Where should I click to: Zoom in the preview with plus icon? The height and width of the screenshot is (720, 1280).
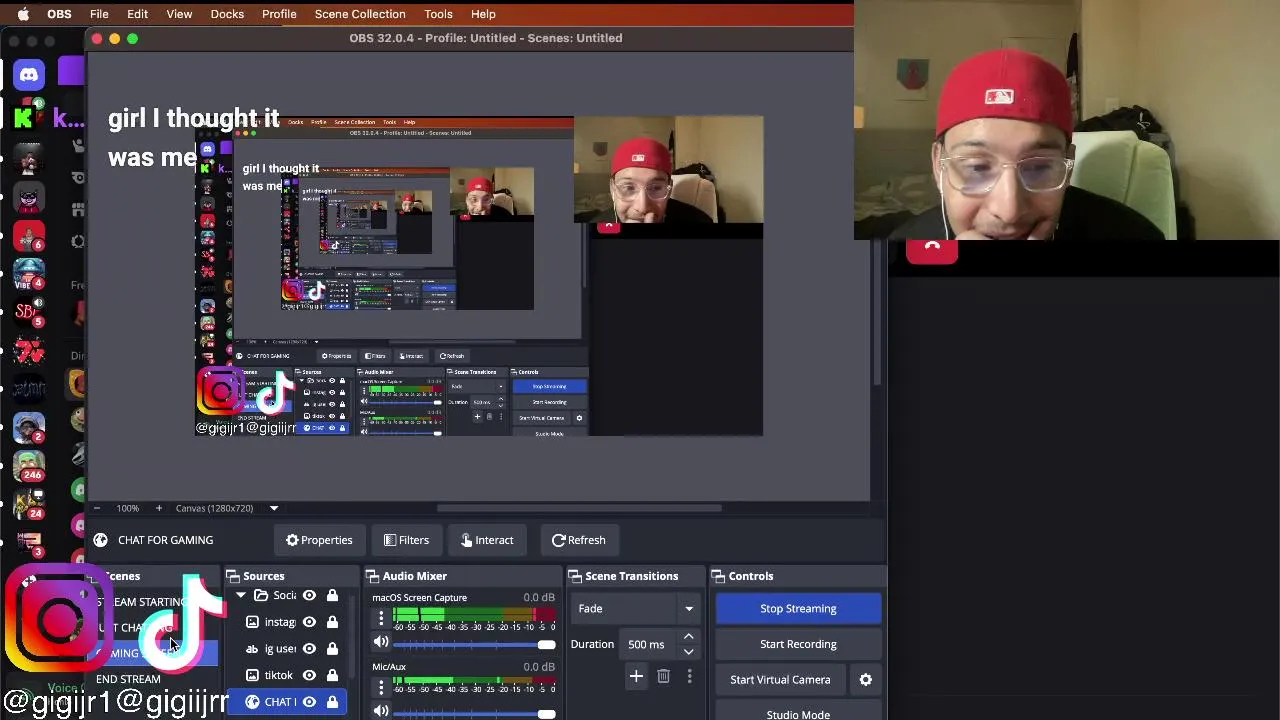pyautogui.click(x=158, y=508)
